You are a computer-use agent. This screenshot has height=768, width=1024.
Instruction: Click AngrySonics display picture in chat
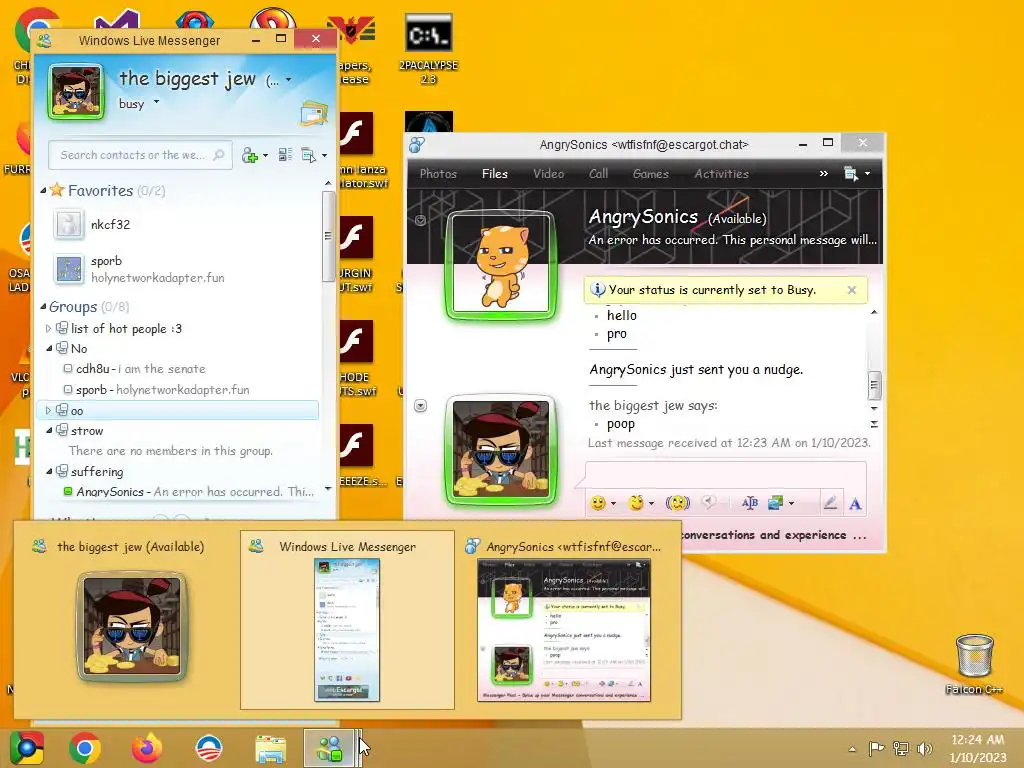point(501,264)
